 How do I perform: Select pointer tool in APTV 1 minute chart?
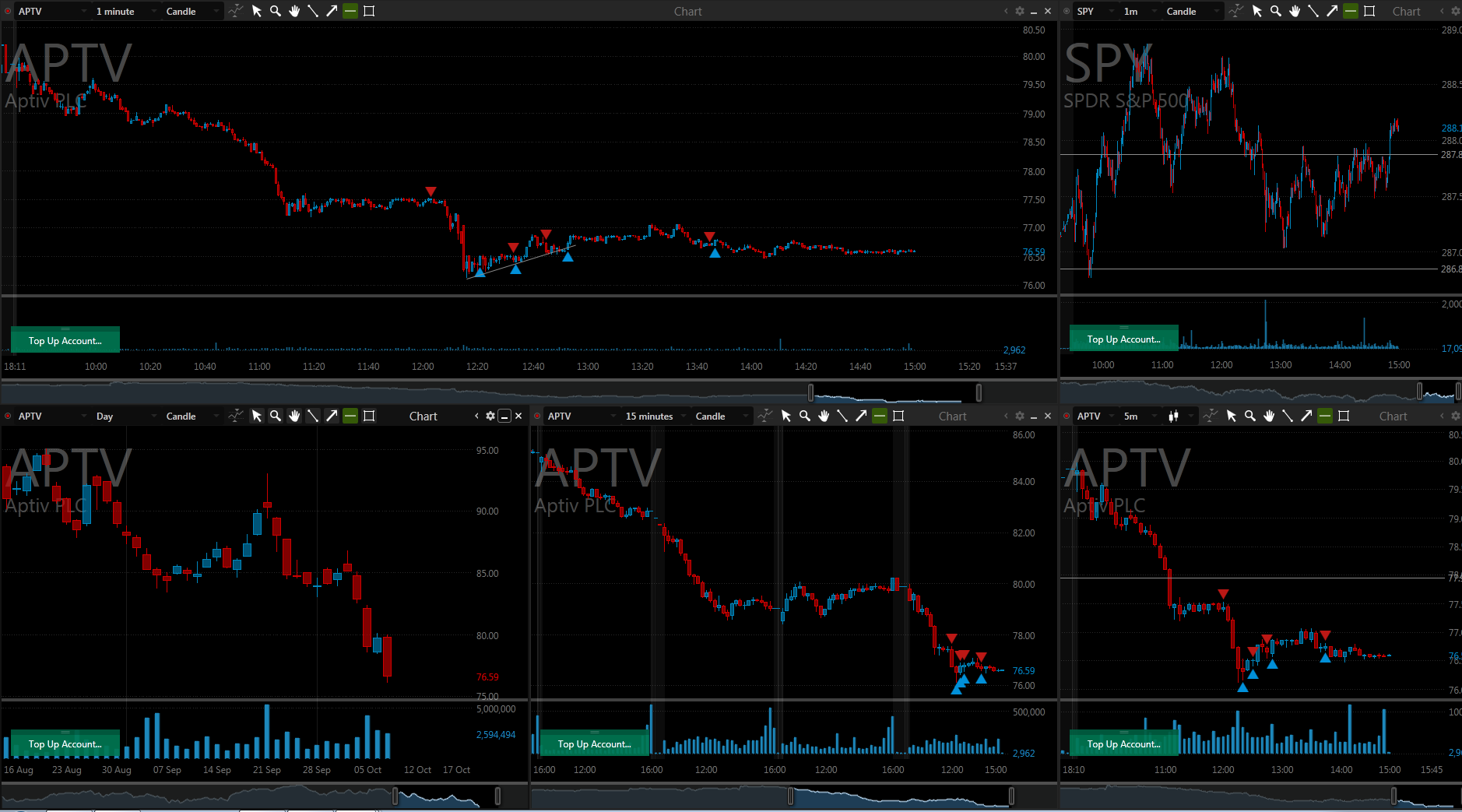(x=257, y=11)
